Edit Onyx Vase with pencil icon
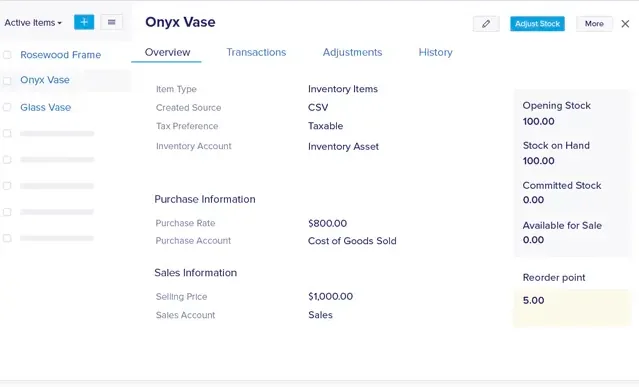 [486, 24]
